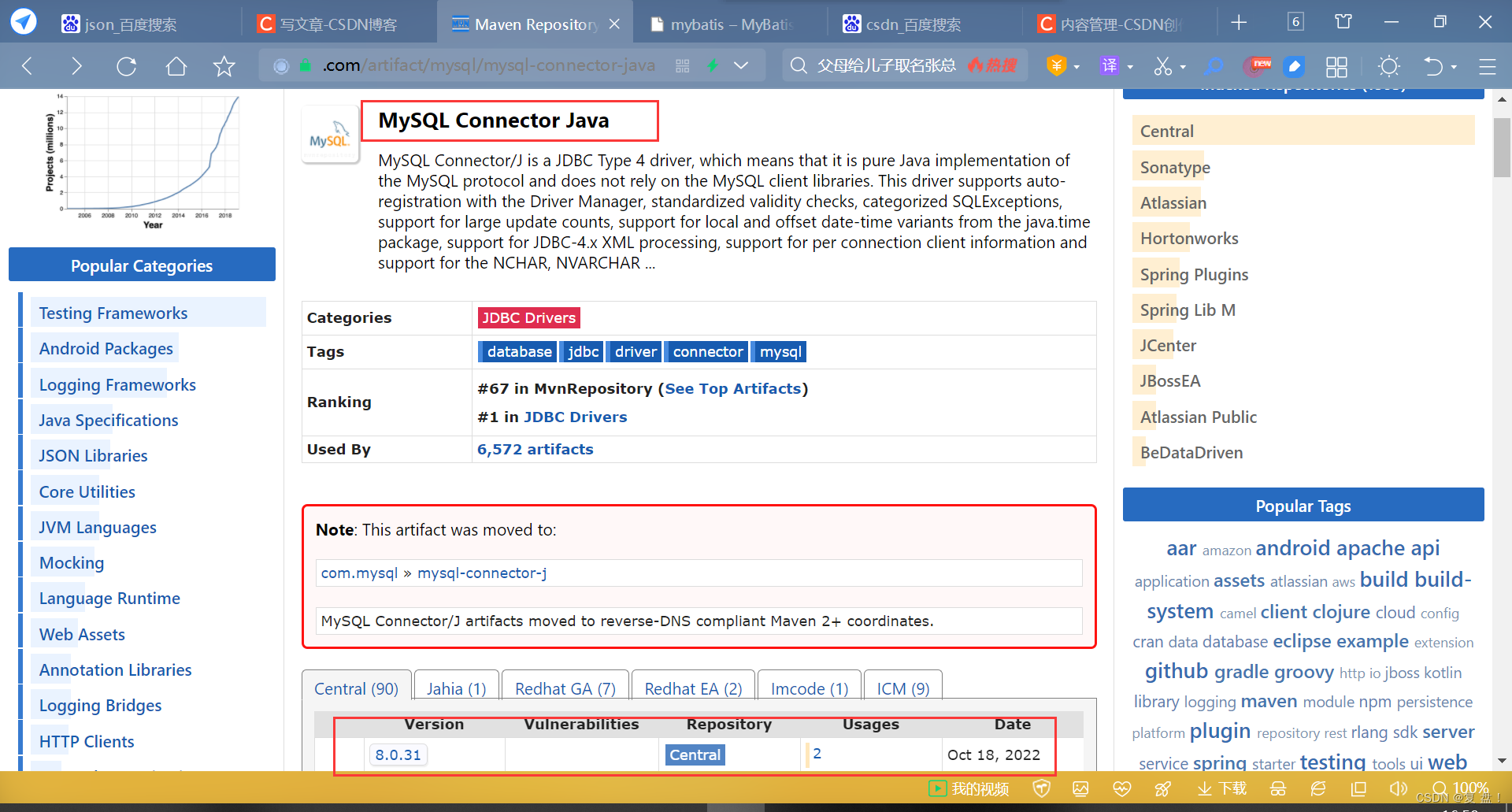Click the rocket accelerator icon in status bar
This screenshot has height=812, width=1512.
pos(1162,788)
